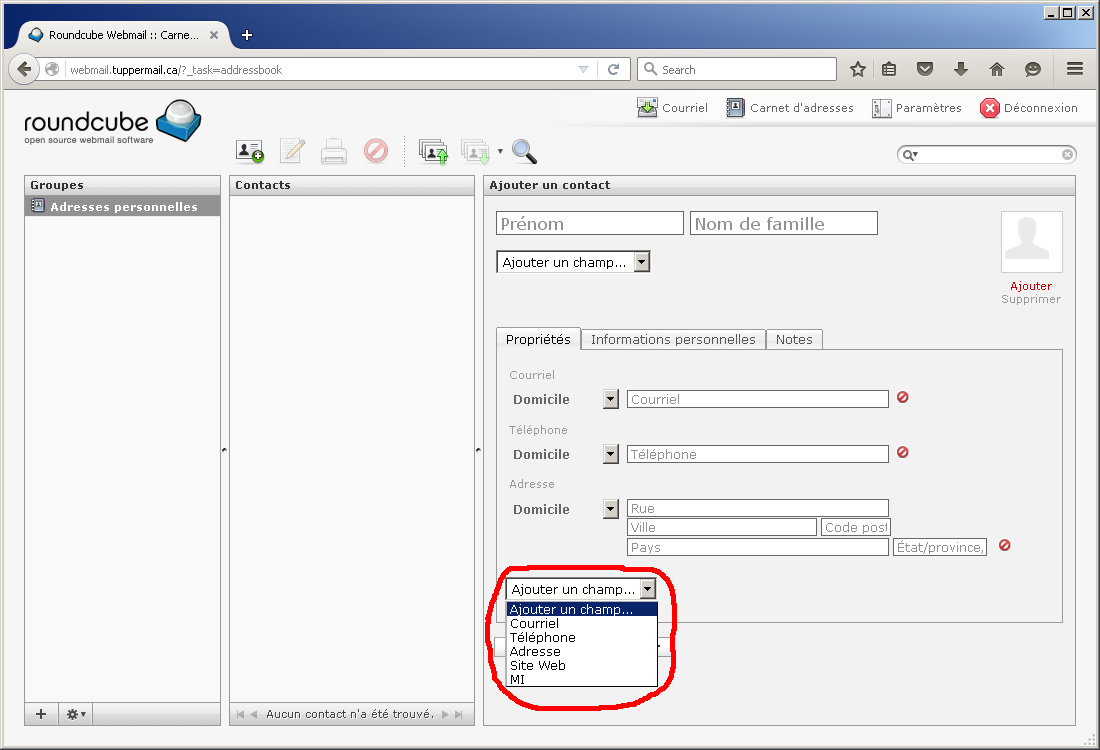Switch to Informations personnelles tab
This screenshot has width=1100, height=750.
click(673, 339)
